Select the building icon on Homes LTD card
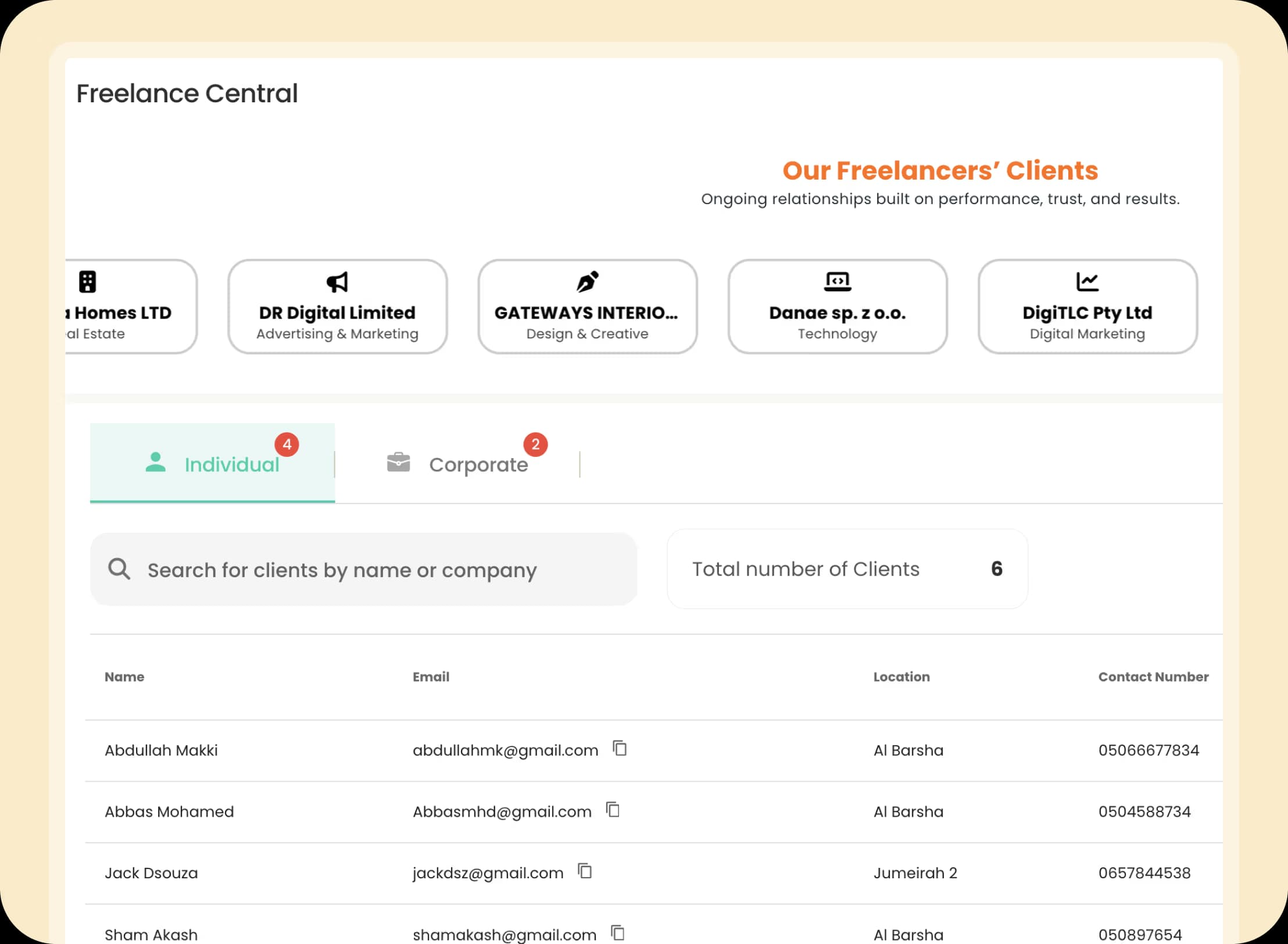 [x=88, y=283]
